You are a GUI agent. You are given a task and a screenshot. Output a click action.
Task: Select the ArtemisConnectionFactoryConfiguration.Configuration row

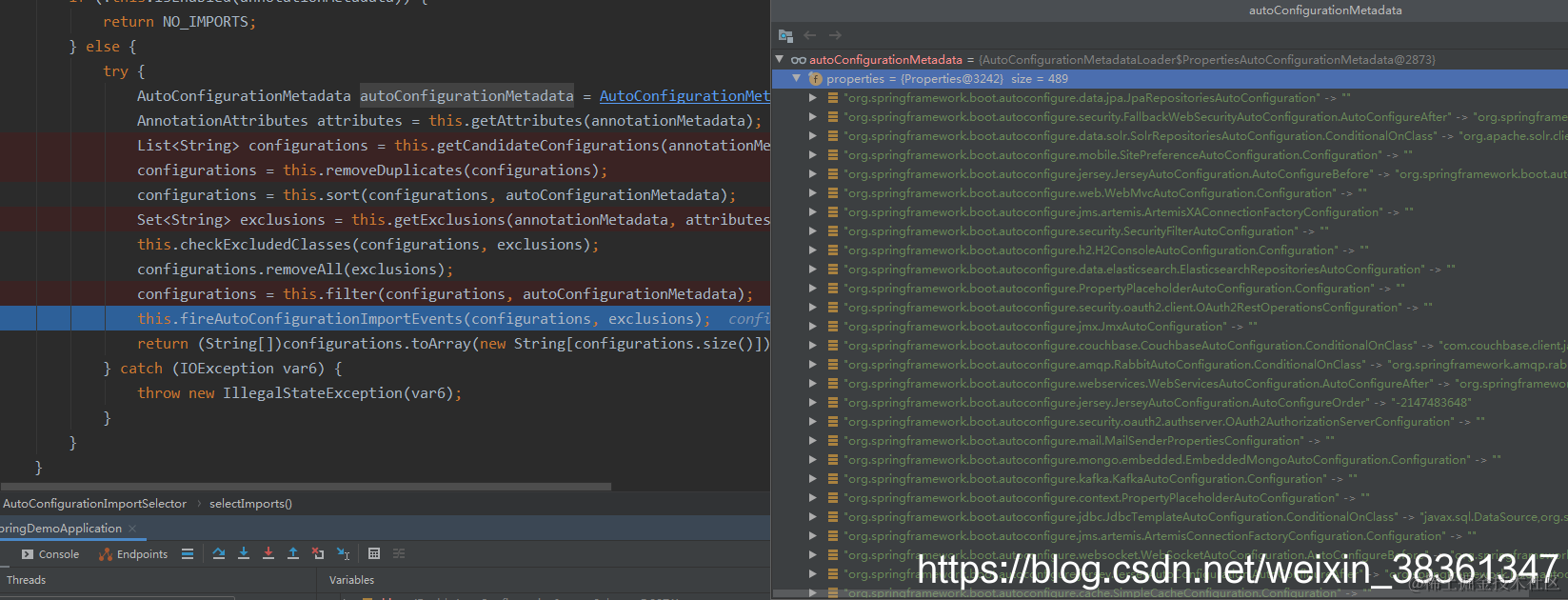1170,536
